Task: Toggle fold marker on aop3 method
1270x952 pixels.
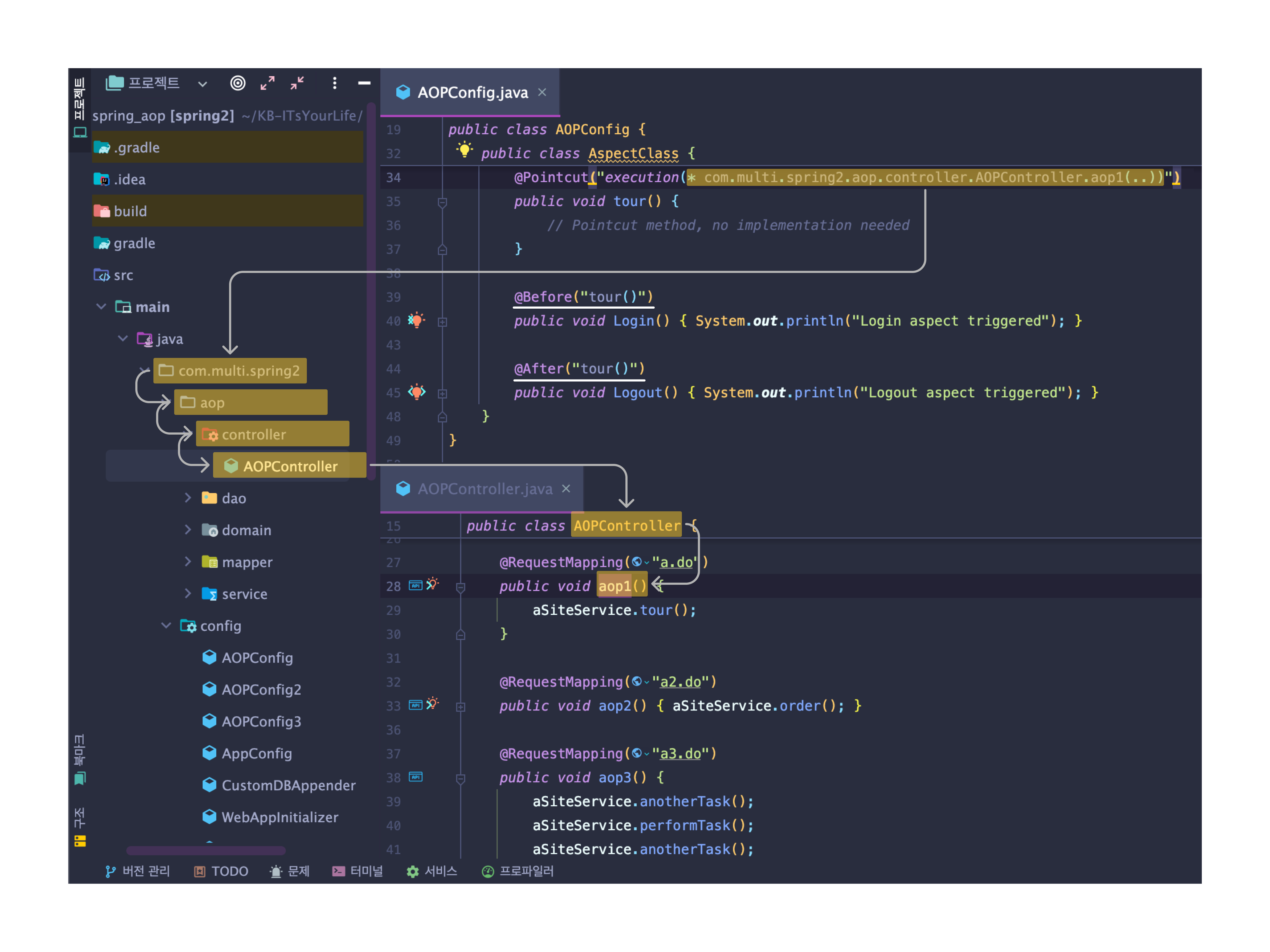Action: 461,779
